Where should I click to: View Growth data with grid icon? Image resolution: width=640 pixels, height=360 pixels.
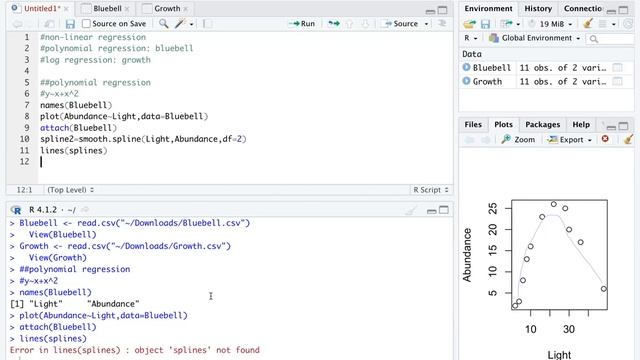point(618,82)
